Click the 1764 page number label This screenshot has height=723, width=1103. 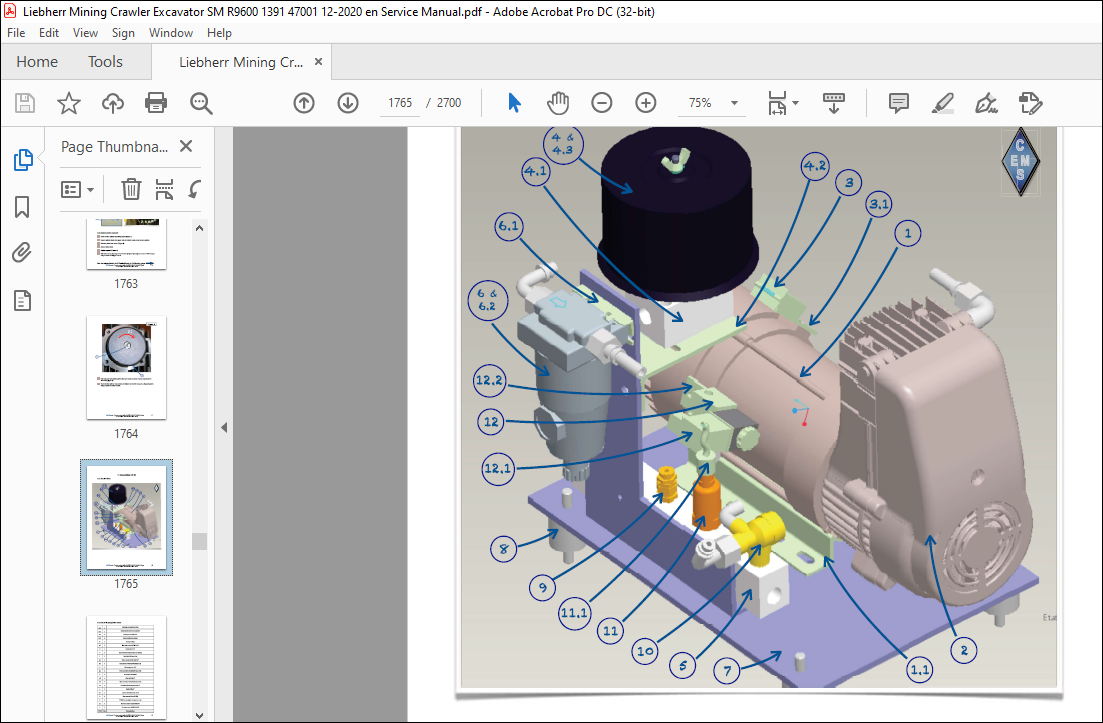[x=126, y=434]
